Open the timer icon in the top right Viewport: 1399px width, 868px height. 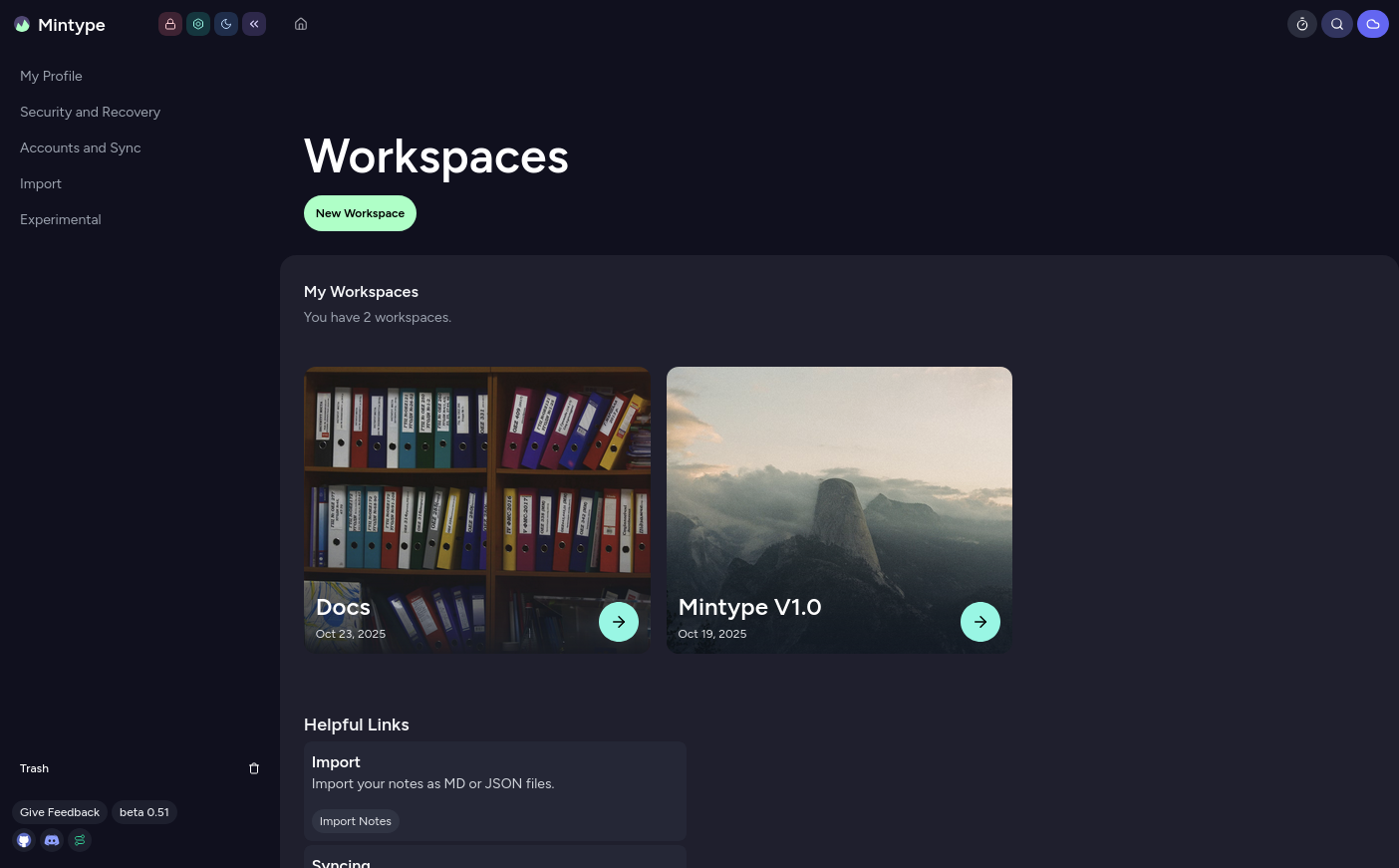click(1302, 24)
